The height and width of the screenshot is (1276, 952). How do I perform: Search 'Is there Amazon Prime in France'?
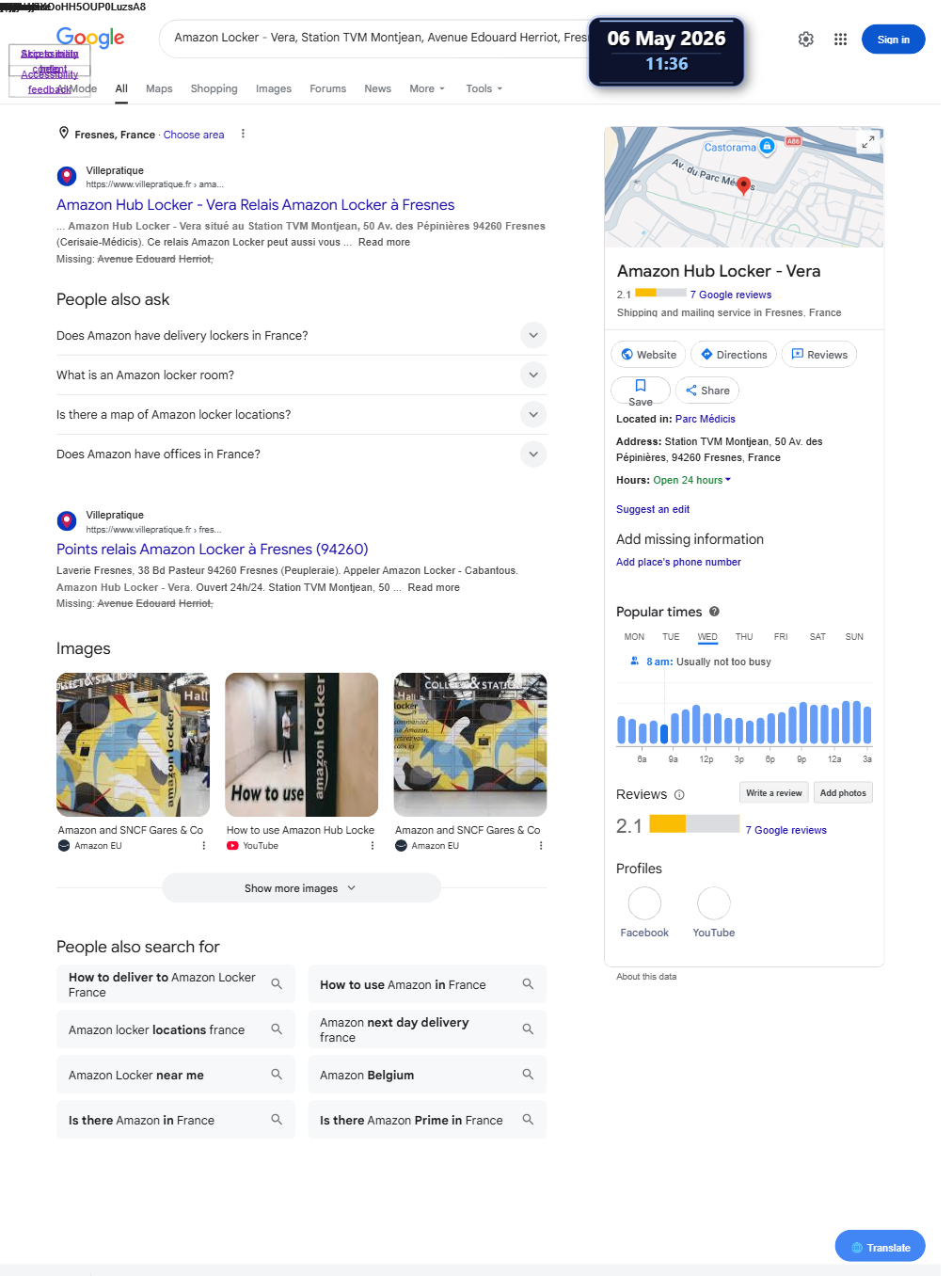tap(427, 1120)
